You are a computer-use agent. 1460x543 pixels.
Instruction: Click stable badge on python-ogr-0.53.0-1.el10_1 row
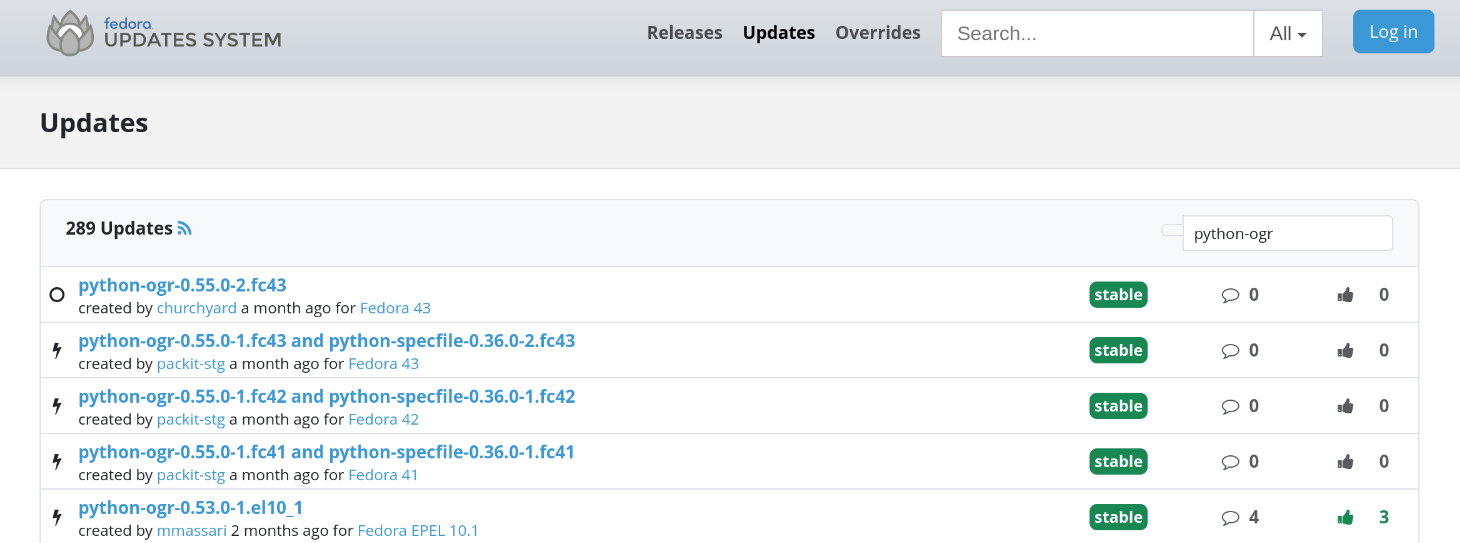point(1118,517)
